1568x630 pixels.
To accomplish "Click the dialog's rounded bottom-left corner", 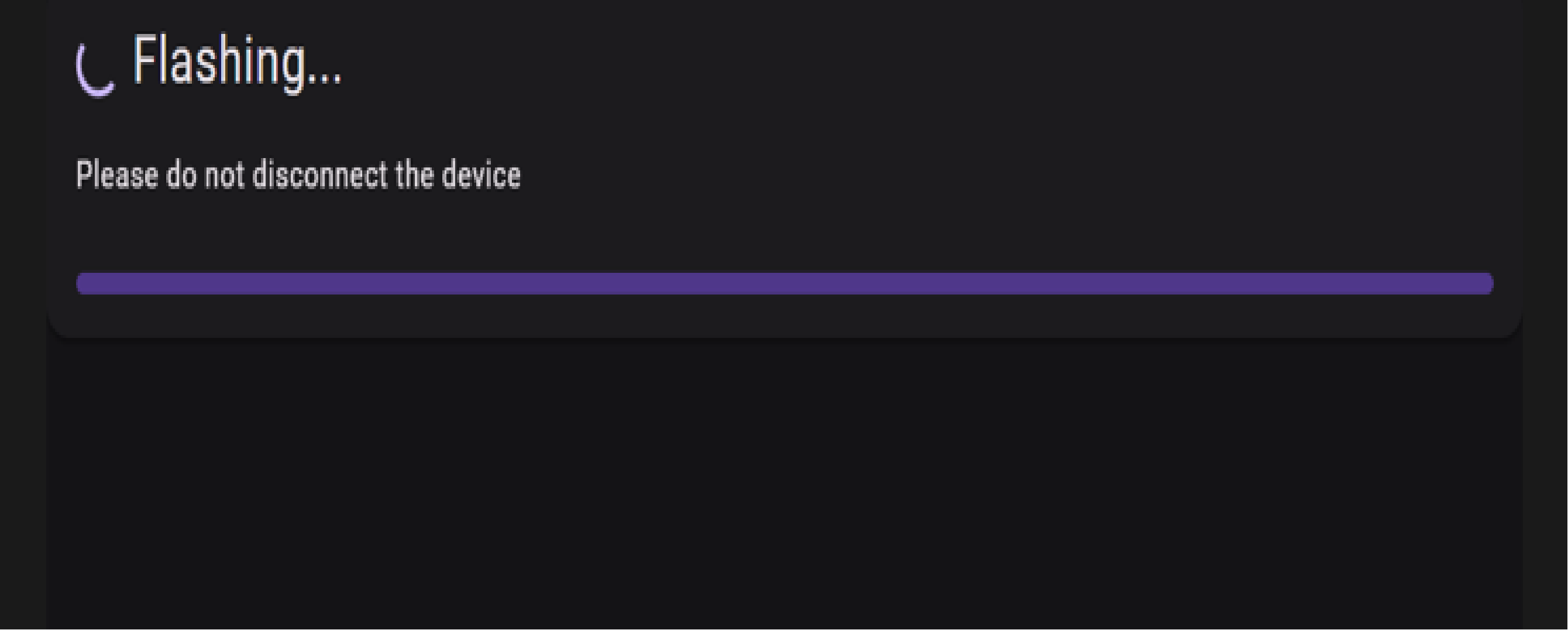I will point(60,327).
